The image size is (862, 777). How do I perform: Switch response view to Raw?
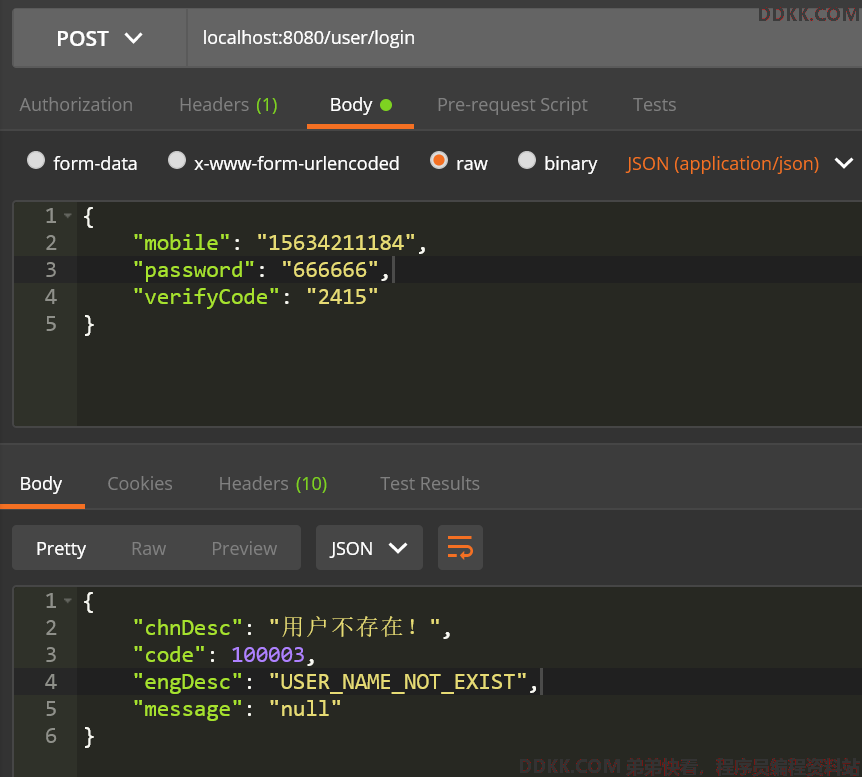[148, 549]
